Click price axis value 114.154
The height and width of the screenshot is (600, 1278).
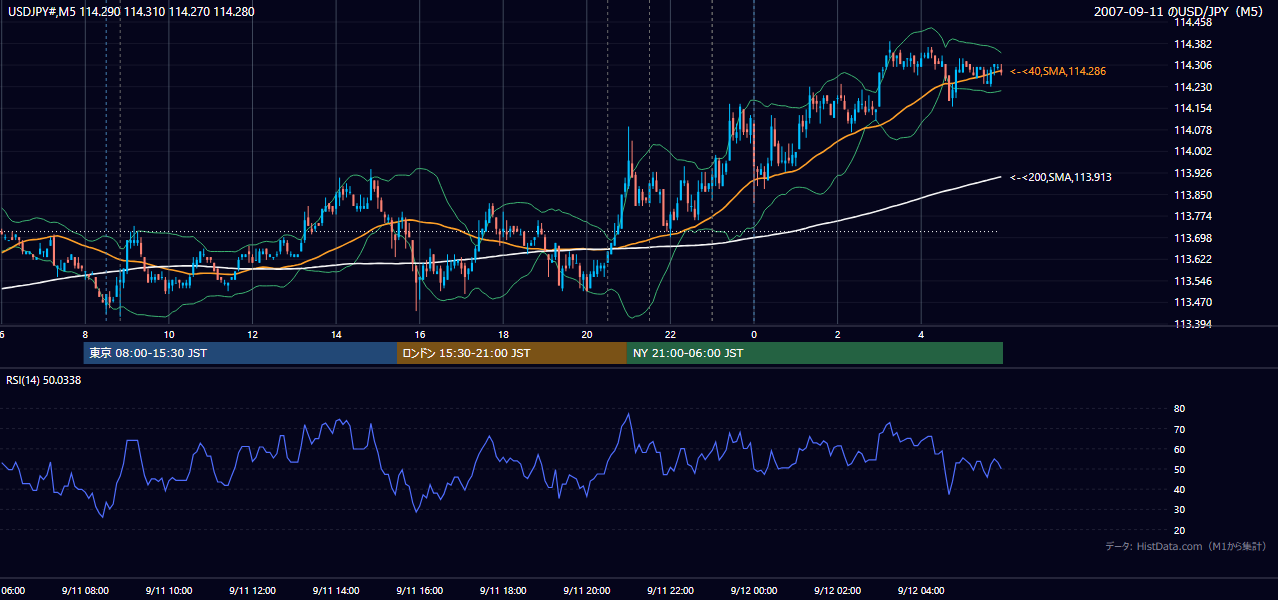pos(1192,108)
